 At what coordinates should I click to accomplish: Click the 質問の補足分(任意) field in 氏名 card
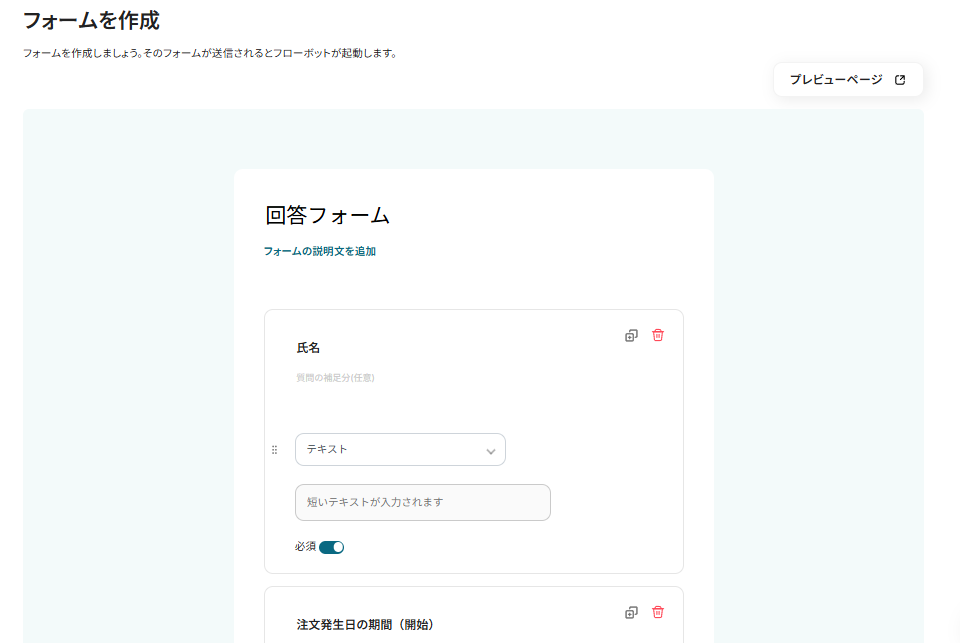click(x=335, y=378)
